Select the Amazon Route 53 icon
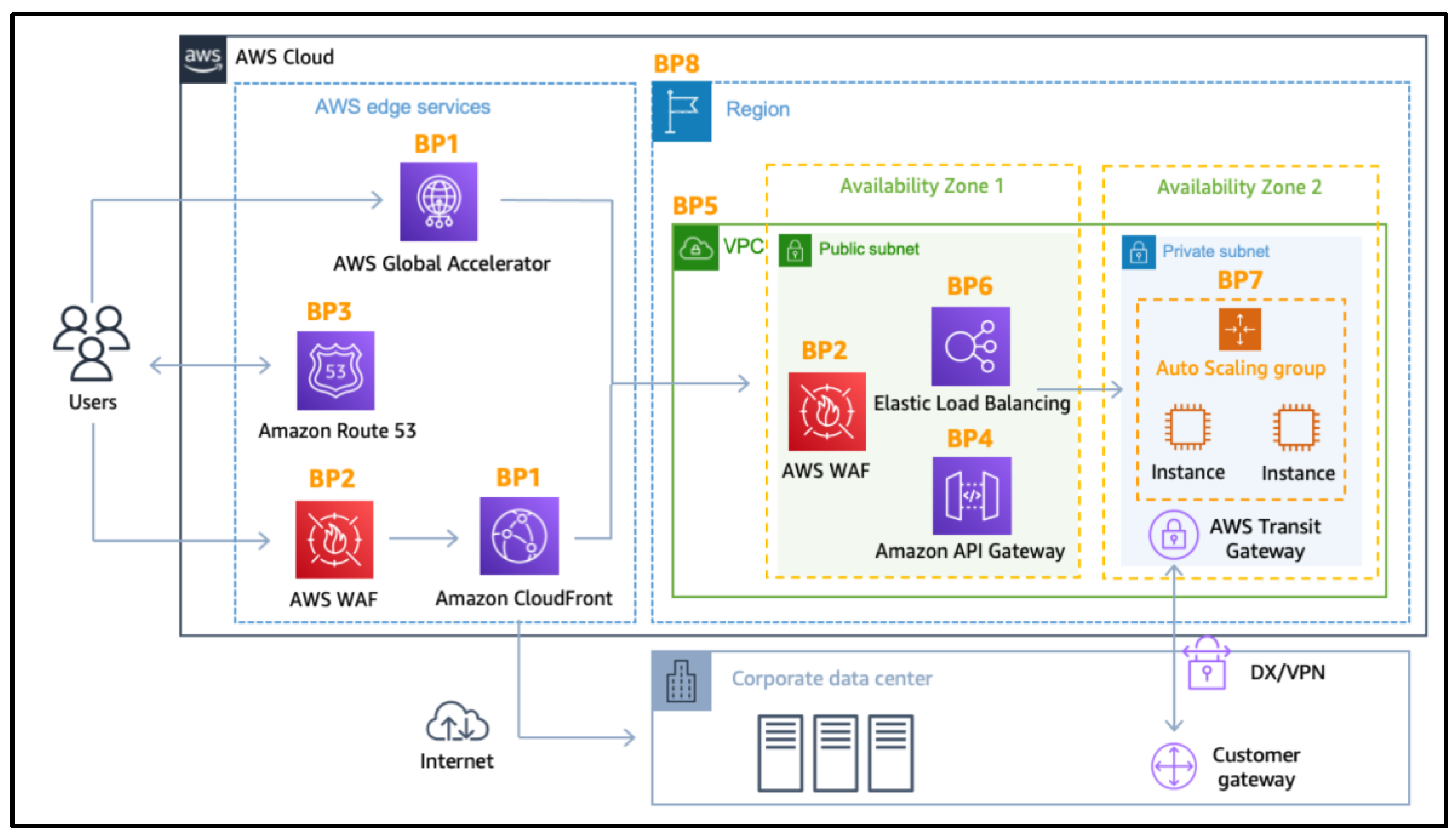Image resolution: width=1456 pixels, height=837 pixels. pyautogui.click(x=336, y=371)
